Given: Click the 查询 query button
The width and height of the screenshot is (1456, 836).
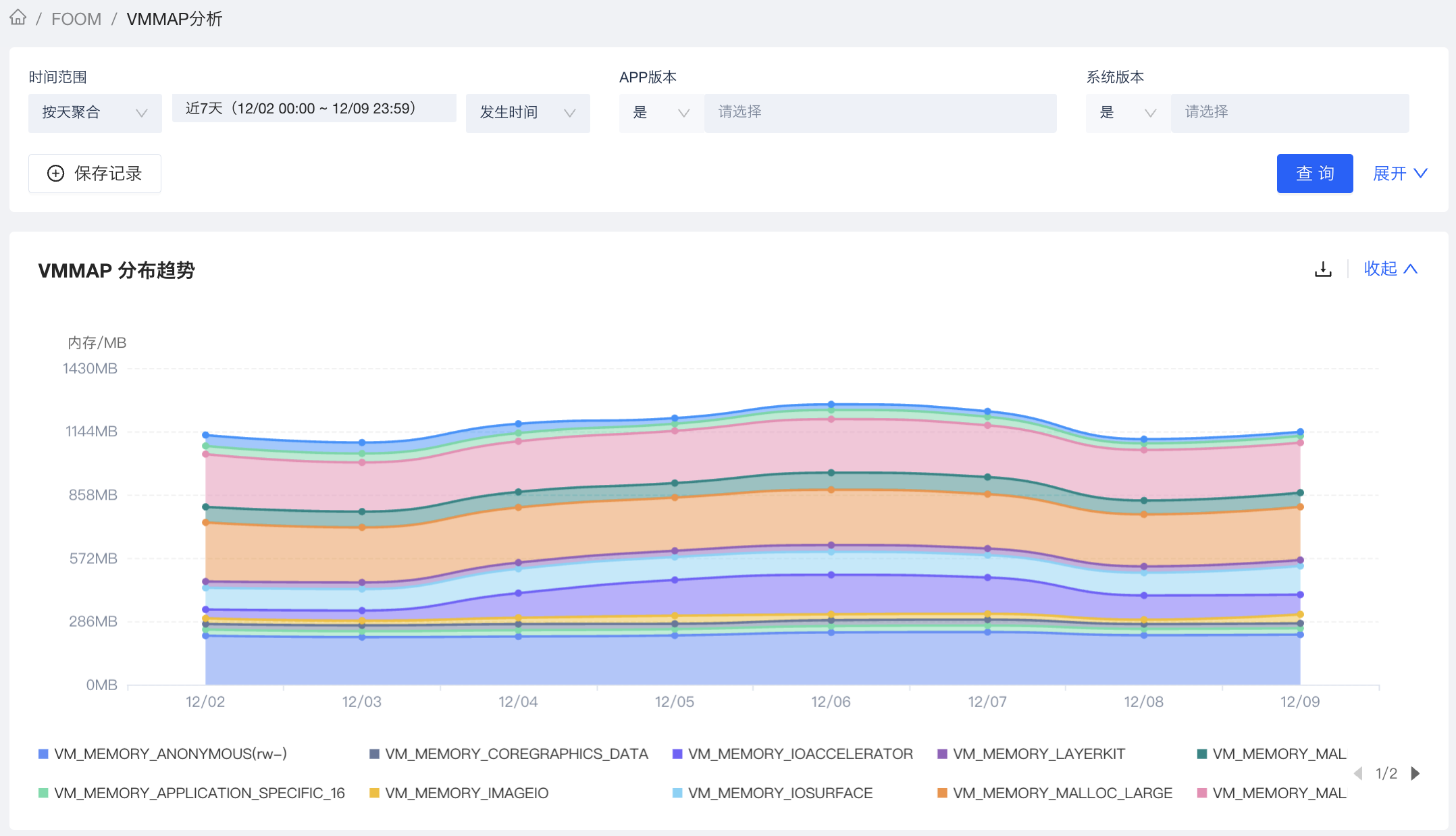Looking at the screenshot, I should [x=1314, y=174].
